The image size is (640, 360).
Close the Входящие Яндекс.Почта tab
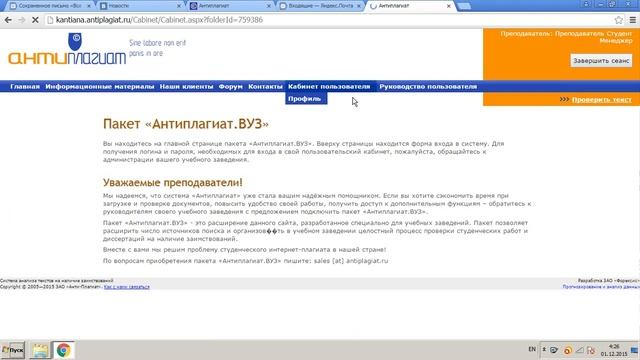pyautogui.click(x=359, y=6)
